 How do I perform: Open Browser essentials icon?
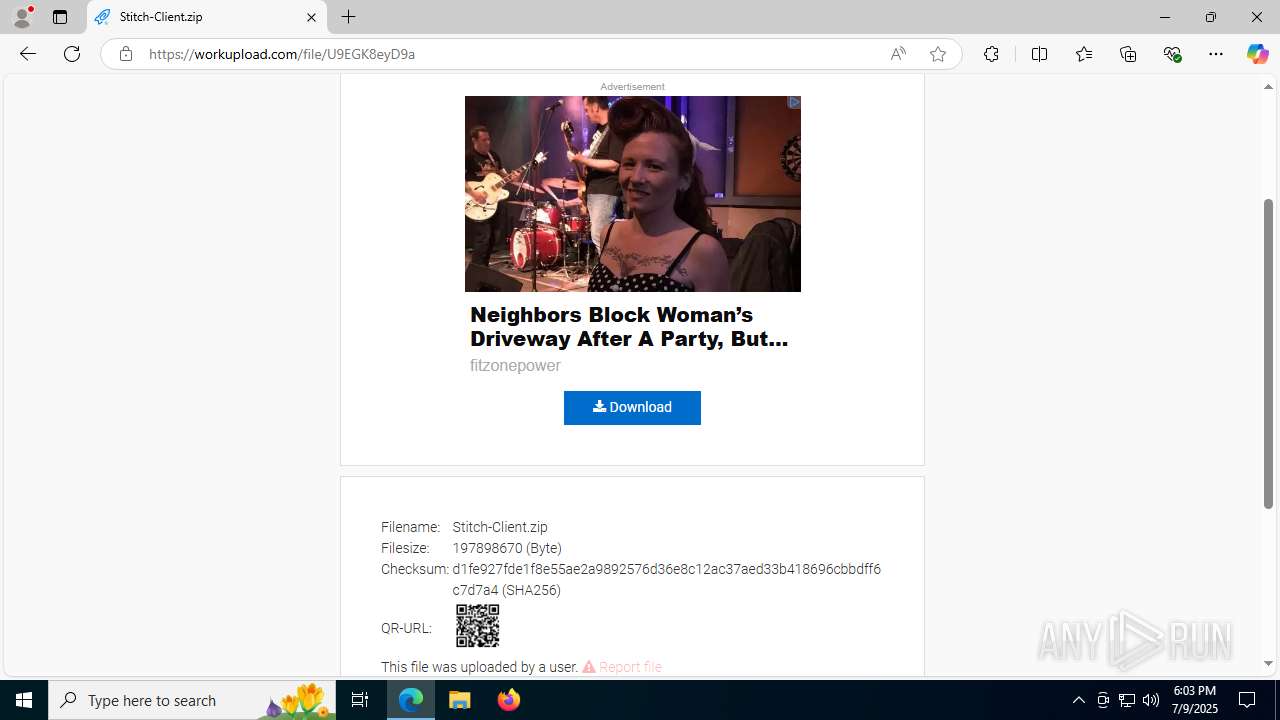point(1172,54)
